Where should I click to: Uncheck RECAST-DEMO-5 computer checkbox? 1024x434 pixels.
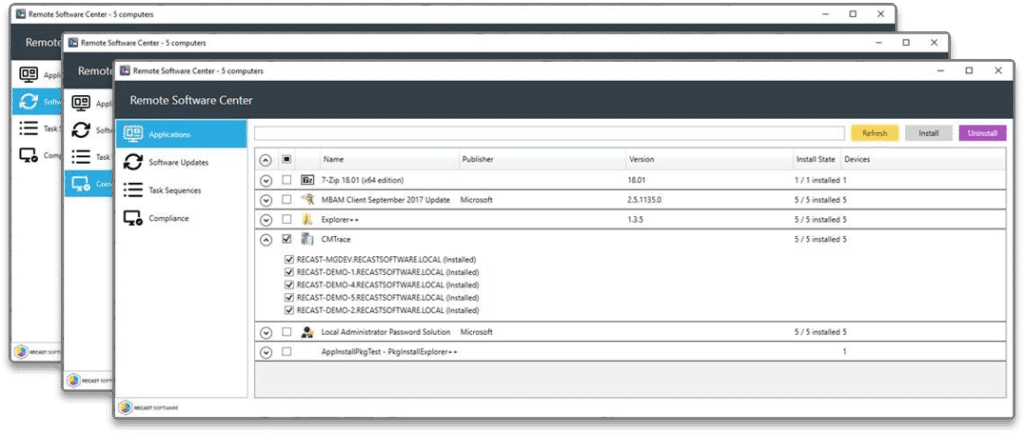289,297
